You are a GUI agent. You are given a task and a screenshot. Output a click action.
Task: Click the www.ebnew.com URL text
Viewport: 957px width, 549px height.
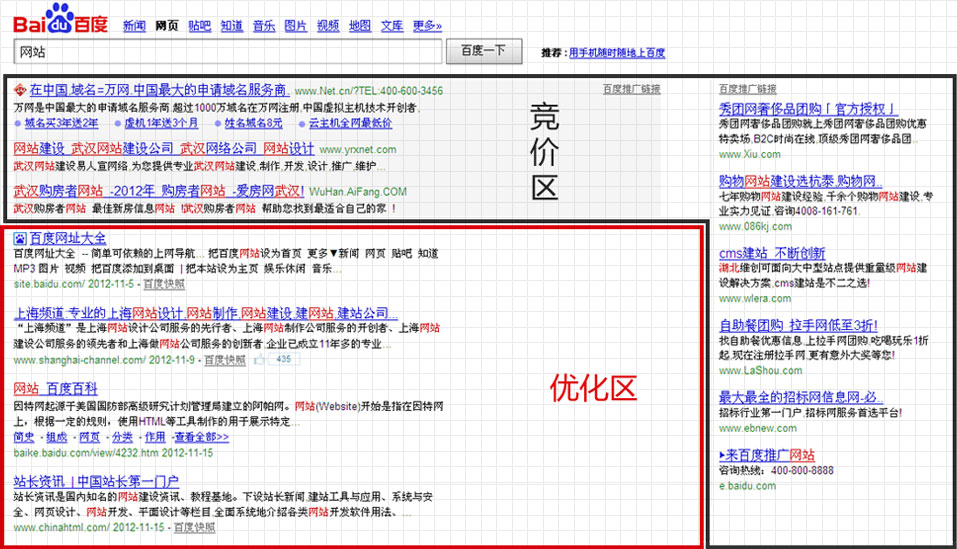coord(758,428)
